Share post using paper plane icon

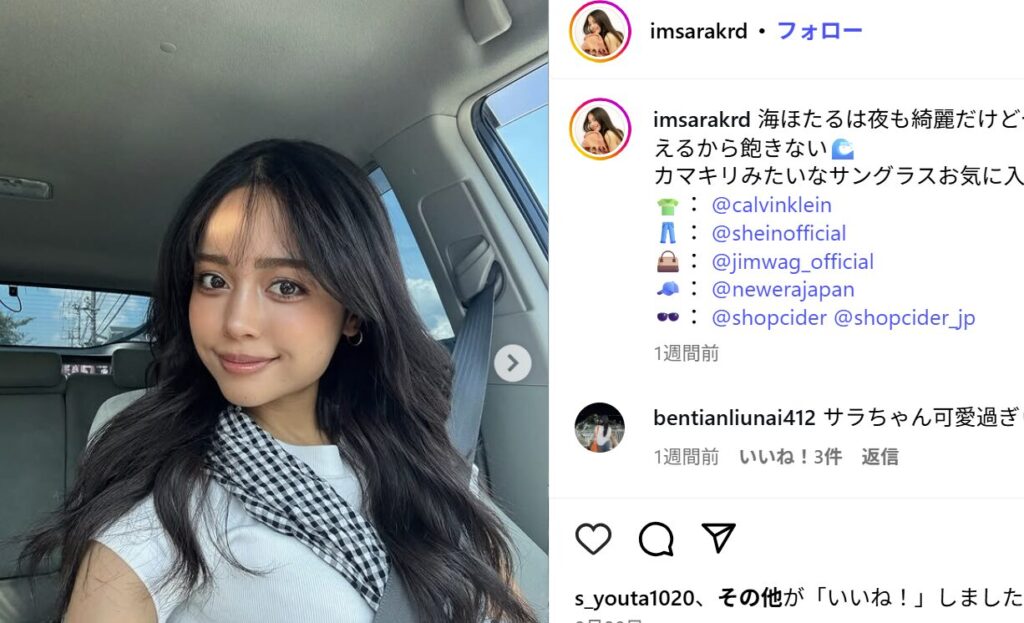[x=718, y=537]
